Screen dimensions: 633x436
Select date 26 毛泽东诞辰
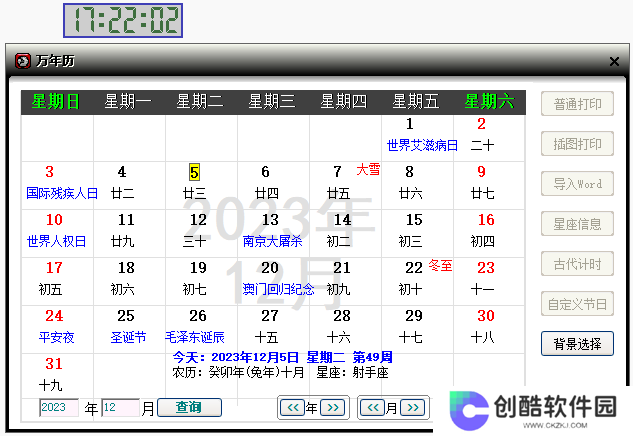click(201, 327)
